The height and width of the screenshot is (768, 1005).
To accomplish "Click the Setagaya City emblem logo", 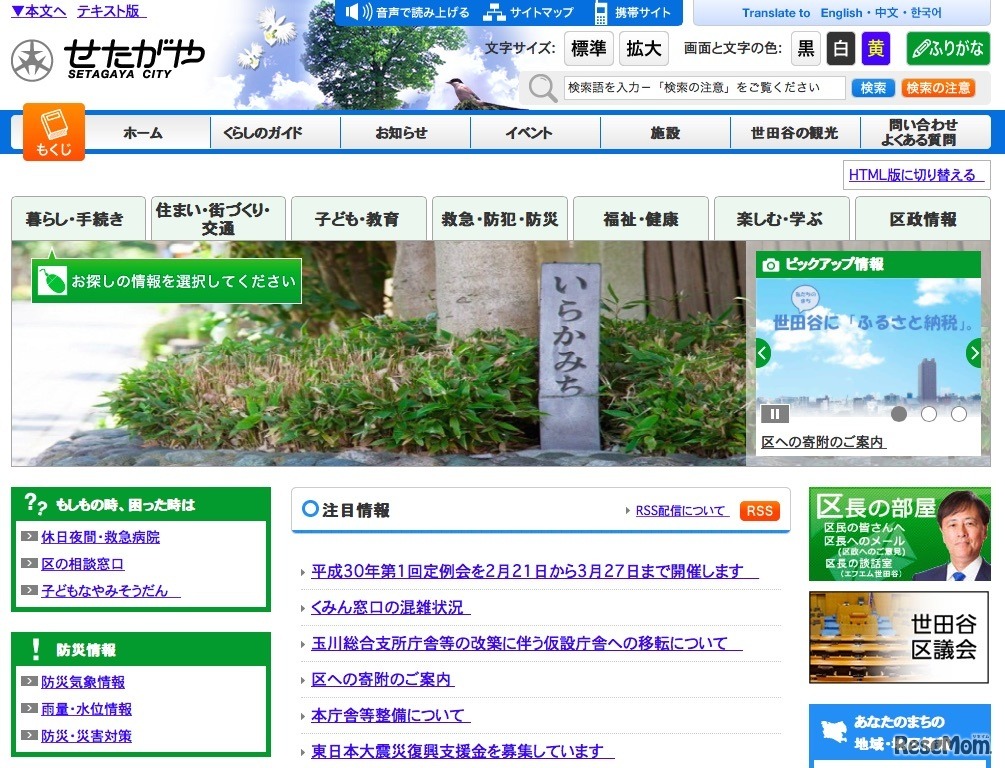I will pos(32,59).
